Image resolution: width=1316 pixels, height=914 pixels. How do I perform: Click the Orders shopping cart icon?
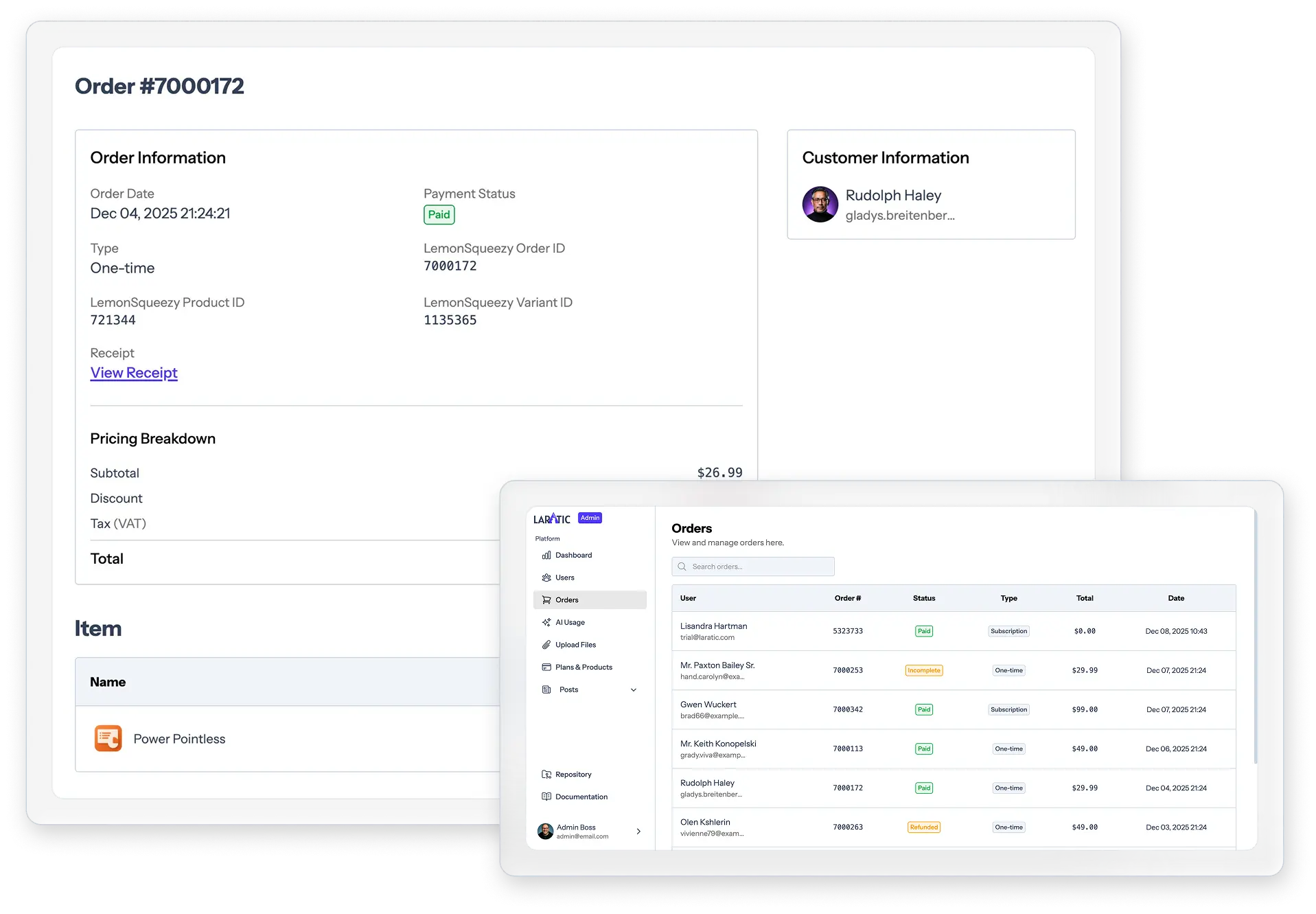[546, 600]
